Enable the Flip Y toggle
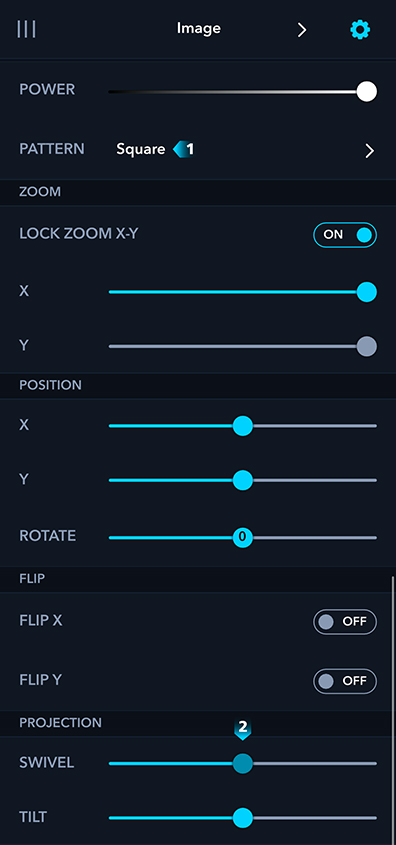Screen dimensions: 396x845 click(x=345, y=681)
